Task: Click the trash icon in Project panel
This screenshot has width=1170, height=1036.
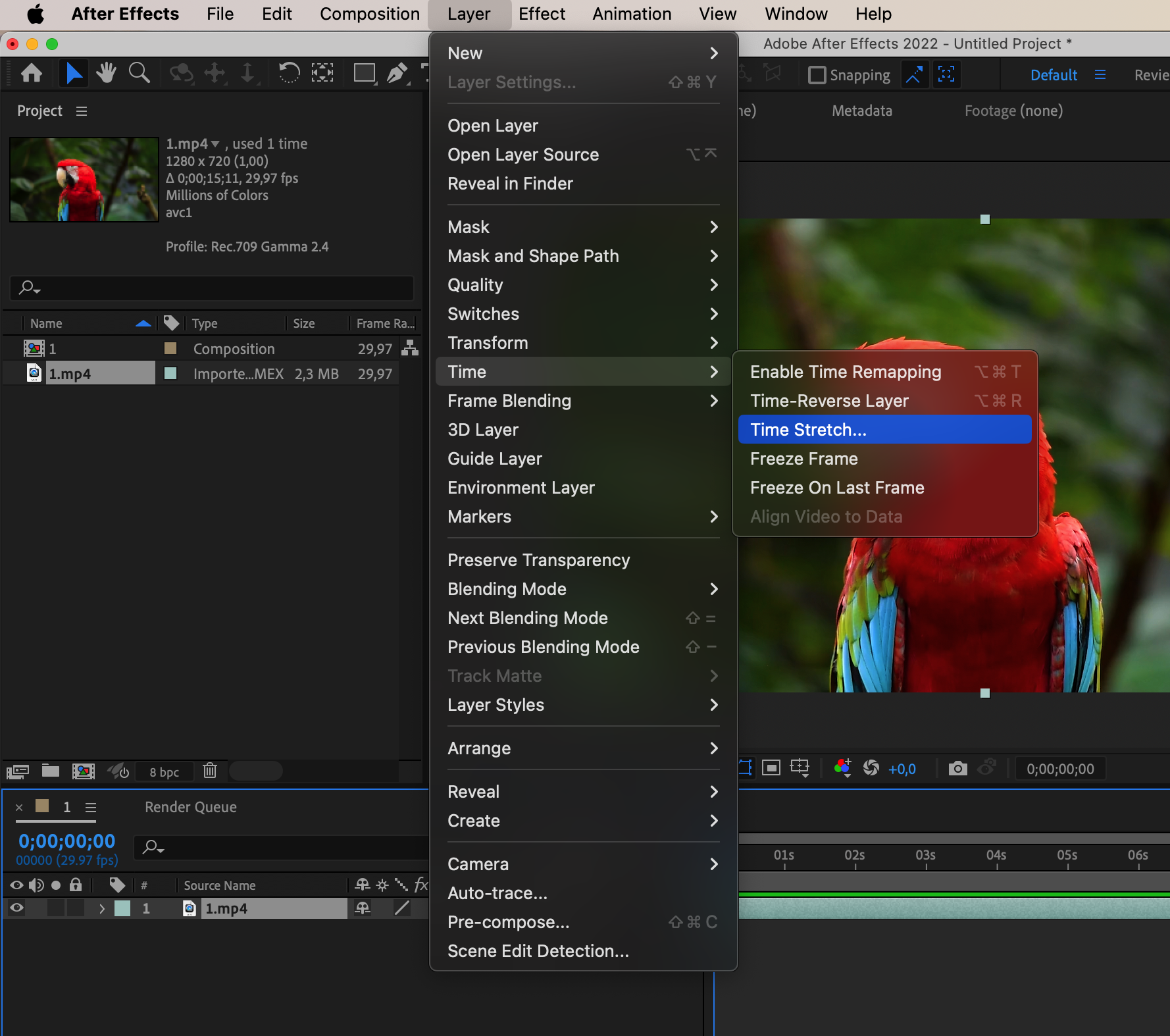Action: pyautogui.click(x=210, y=770)
